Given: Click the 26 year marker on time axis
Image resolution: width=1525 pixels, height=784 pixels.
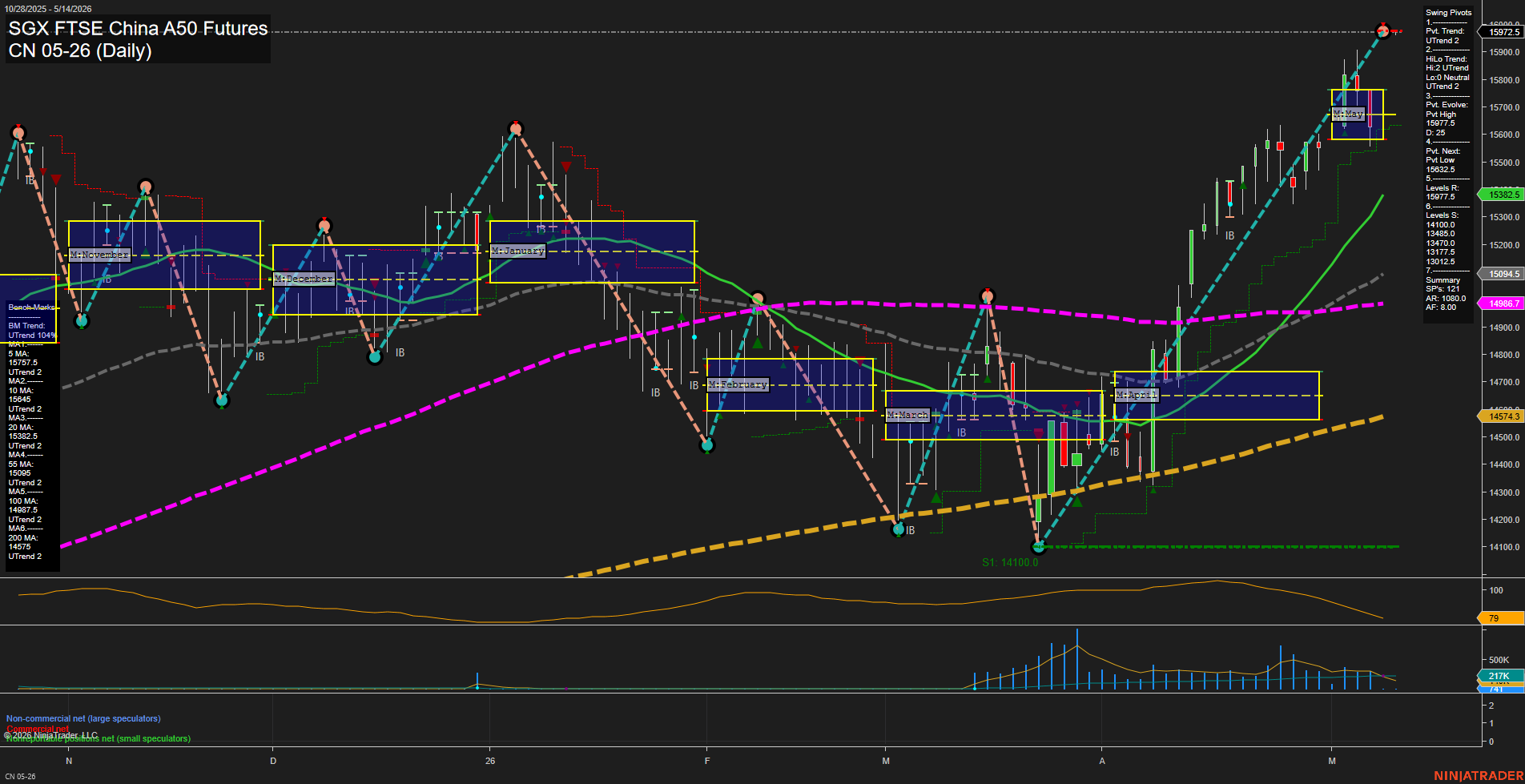Looking at the screenshot, I should point(490,761).
